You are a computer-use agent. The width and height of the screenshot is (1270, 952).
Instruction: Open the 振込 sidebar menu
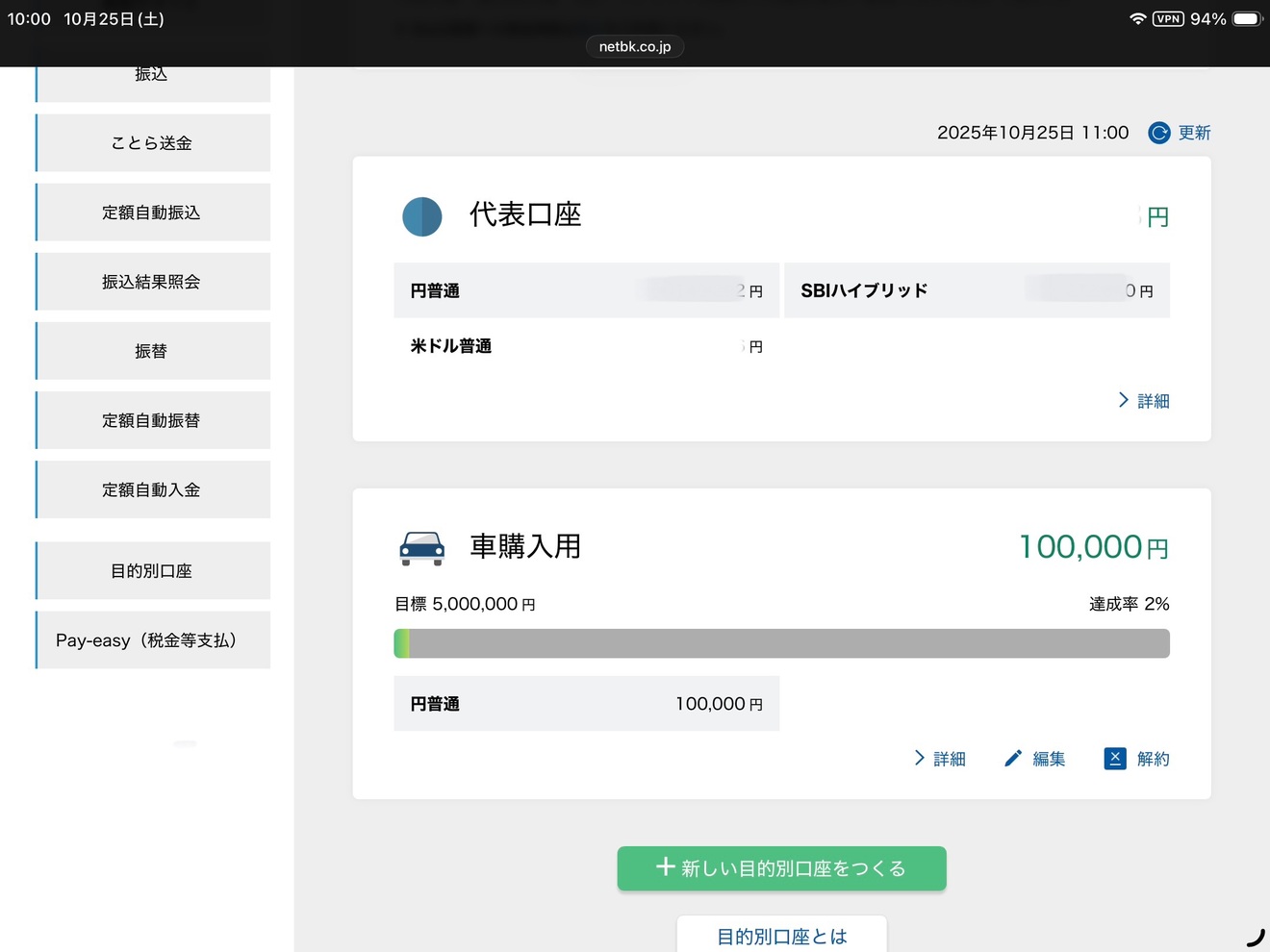coord(153,84)
